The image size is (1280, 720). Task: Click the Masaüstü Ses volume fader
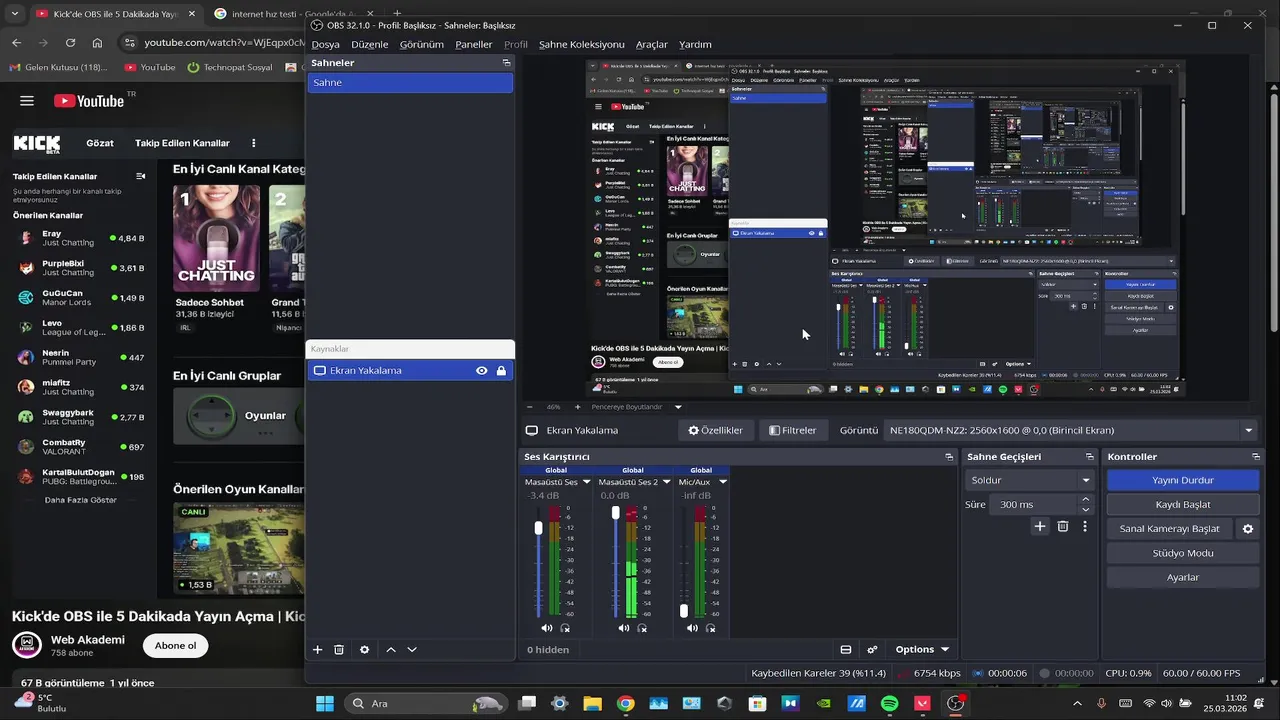(538, 527)
